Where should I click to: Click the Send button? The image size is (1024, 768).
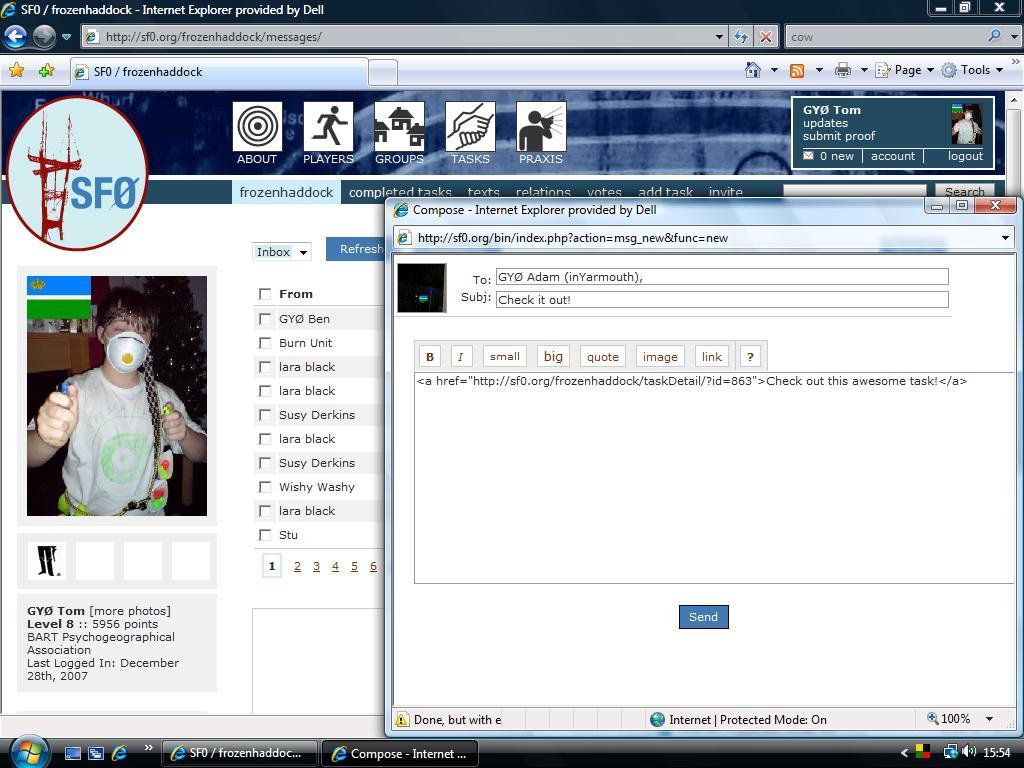pyautogui.click(x=703, y=616)
